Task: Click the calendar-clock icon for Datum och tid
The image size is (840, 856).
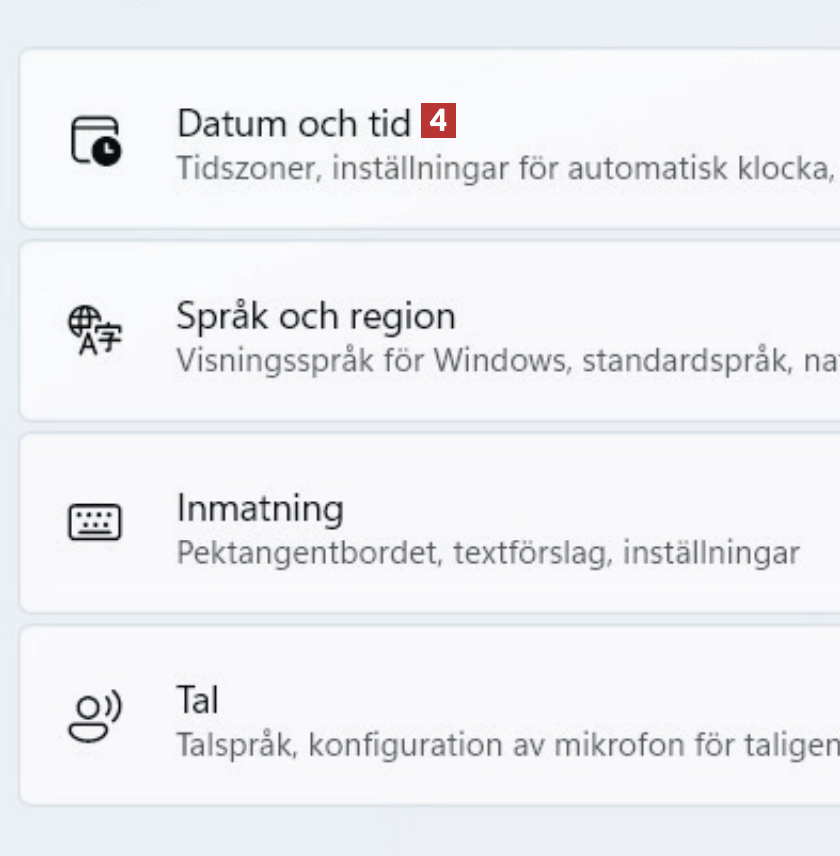Action: pyautogui.click(x=95, y=140)
